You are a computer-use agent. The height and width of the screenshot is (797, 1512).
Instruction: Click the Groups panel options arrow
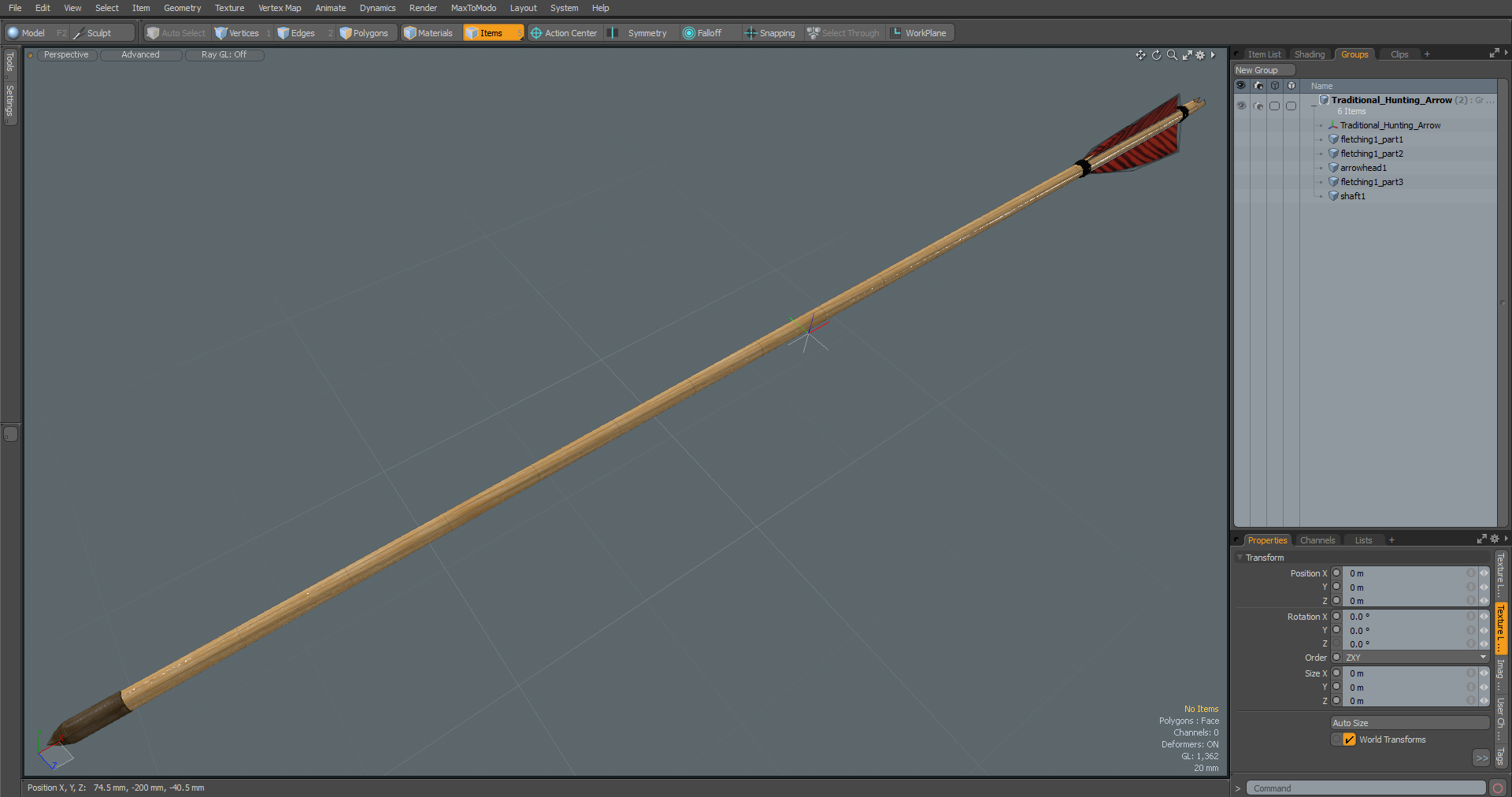coord(1506,53)
